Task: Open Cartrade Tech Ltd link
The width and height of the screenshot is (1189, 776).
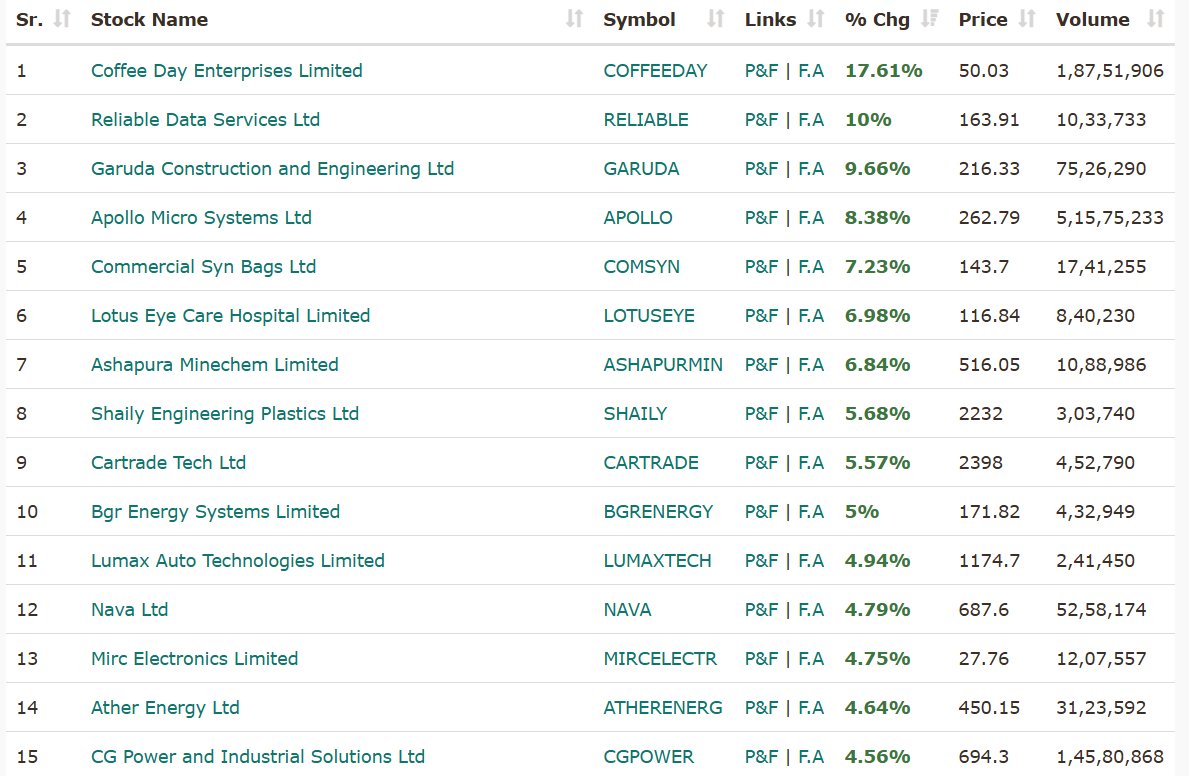Action: [x=168, y=463]
